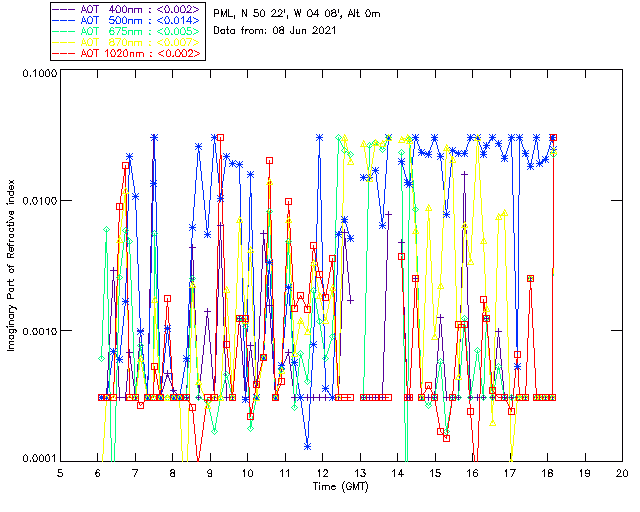Screen dimensions: 640x512
Task: Click the Imaginary Part of Refractive Index axis title
Action: [10, 265]
